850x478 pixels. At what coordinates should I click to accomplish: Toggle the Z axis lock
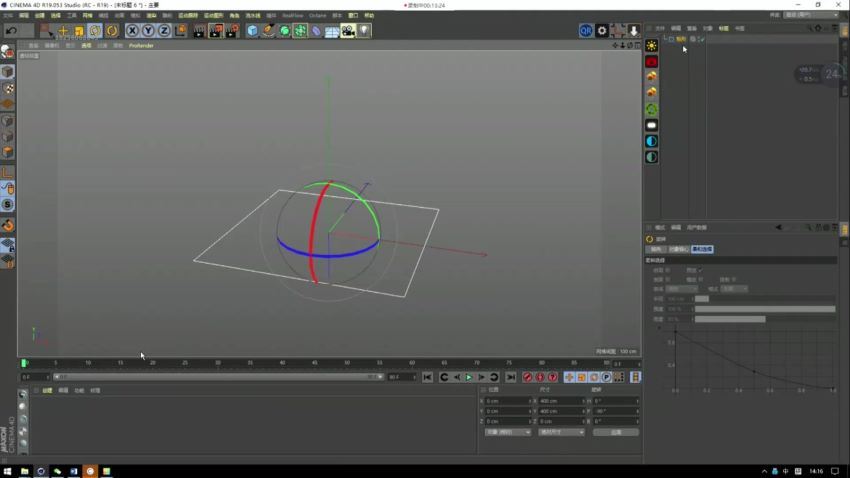coord(164,31)
